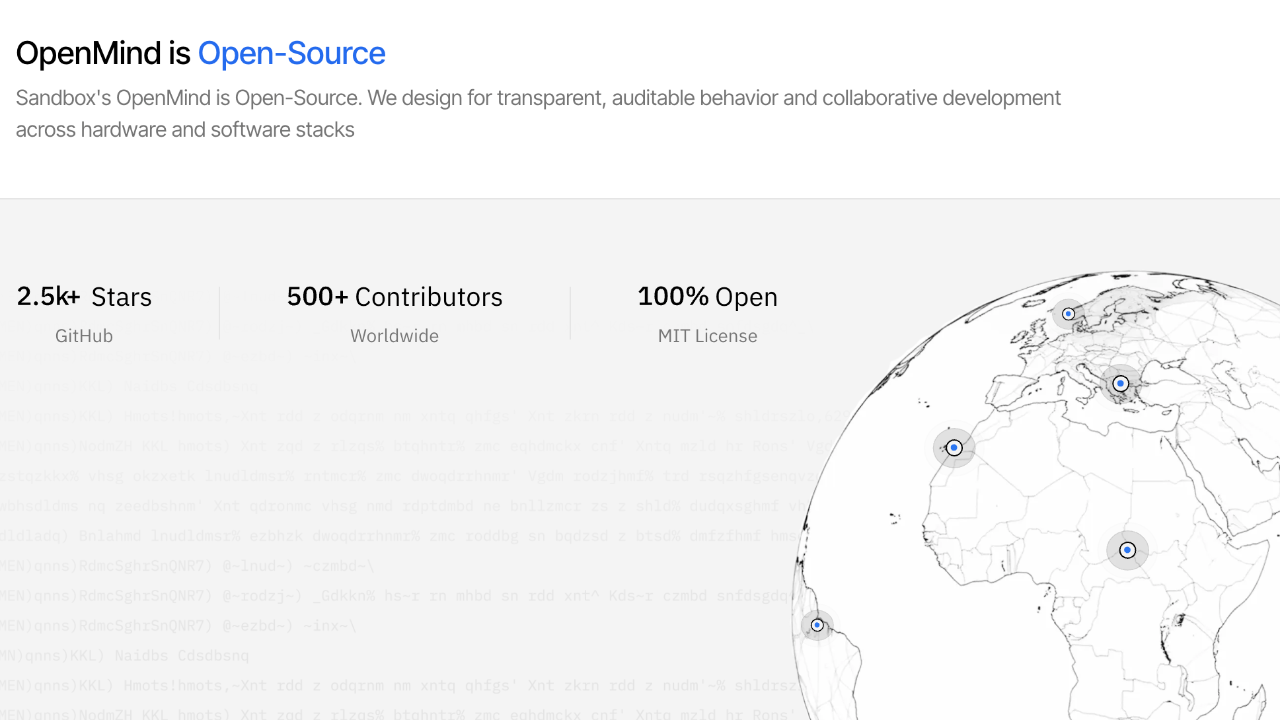Click the 'GitHub' label under Stars
The width and height of the screenshot is (1280, 720).
point(84,336)
